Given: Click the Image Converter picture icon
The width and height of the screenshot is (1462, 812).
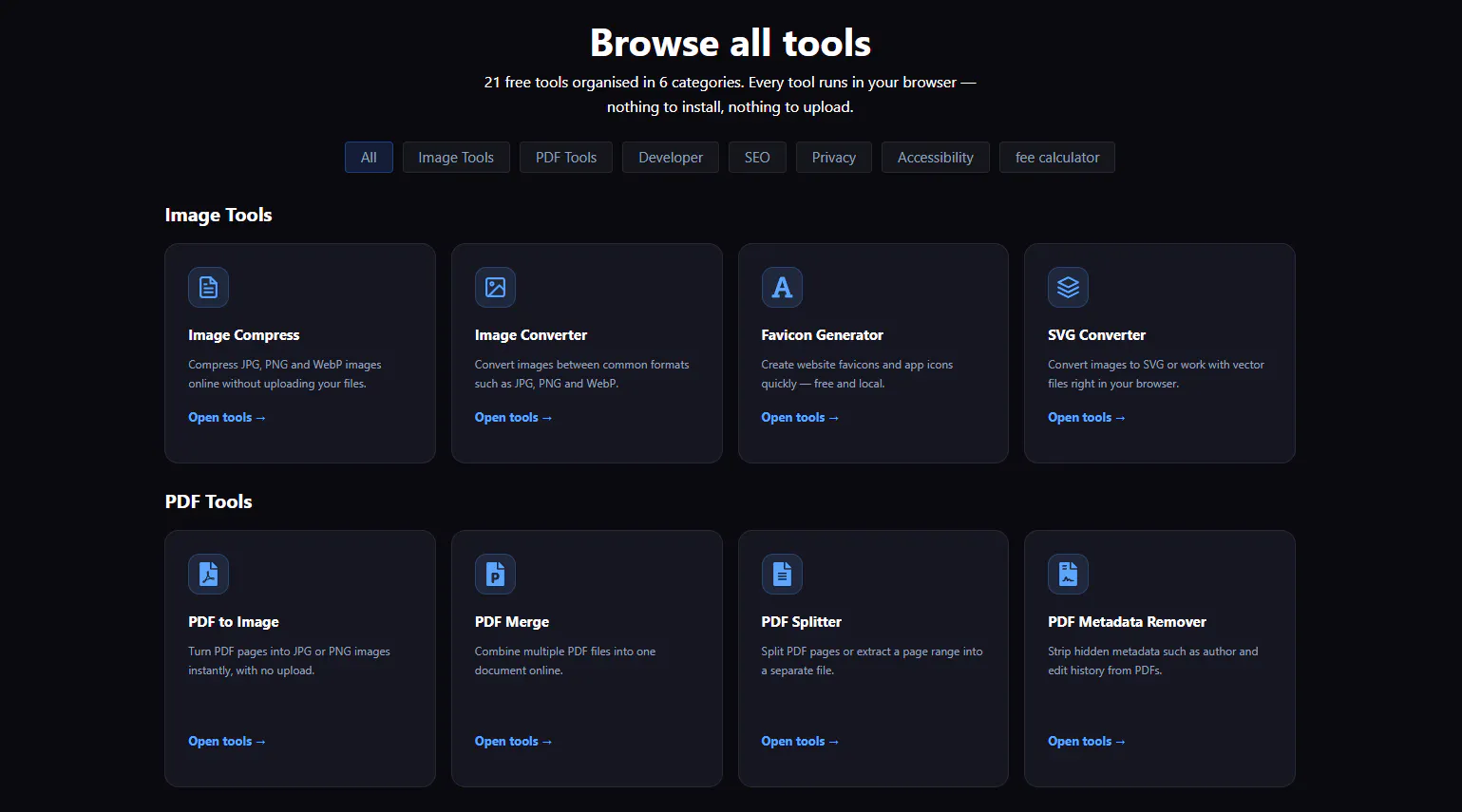Looking at the screenshot, I should pyautogui.click(x=495, y=287).
